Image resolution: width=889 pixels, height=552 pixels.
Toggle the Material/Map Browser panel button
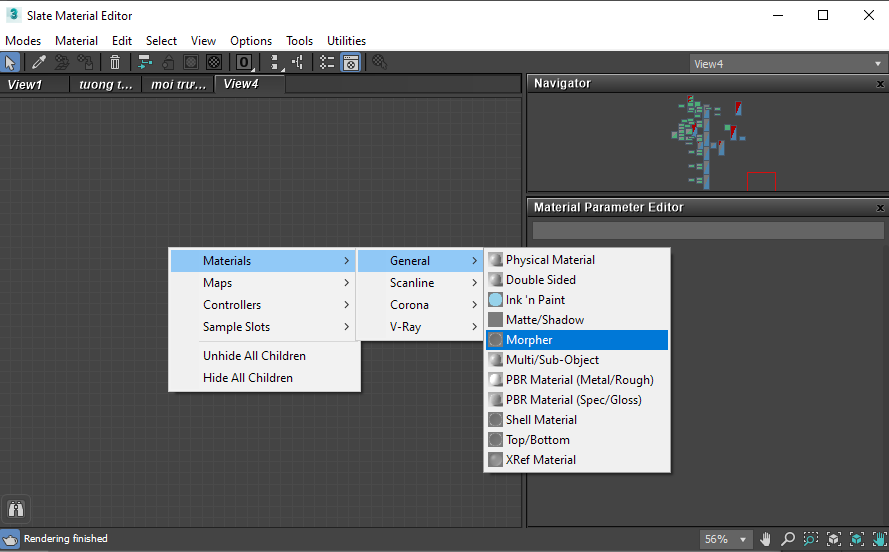[326, 62]
